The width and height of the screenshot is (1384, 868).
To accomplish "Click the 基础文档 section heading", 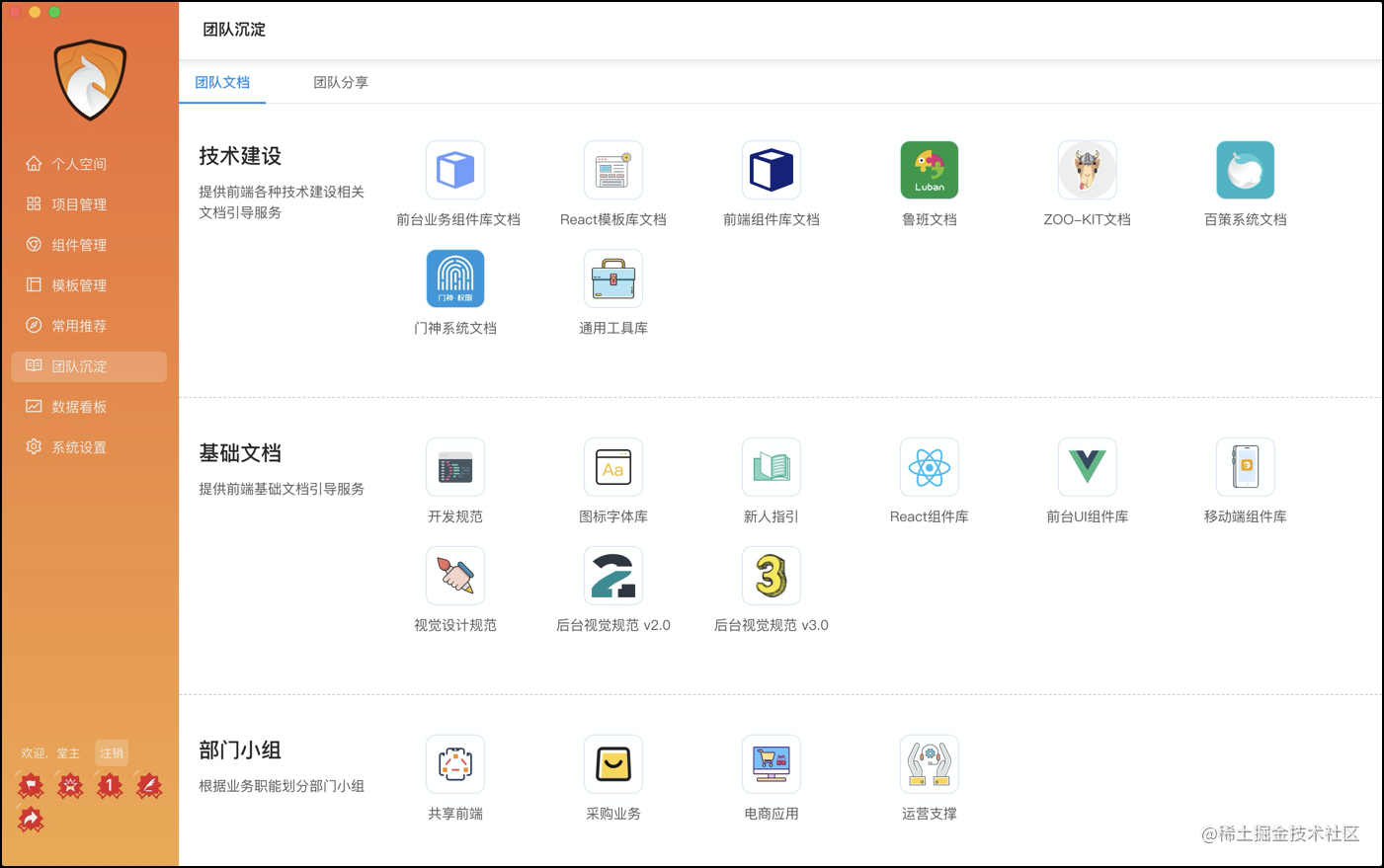I will click(240, 453).
